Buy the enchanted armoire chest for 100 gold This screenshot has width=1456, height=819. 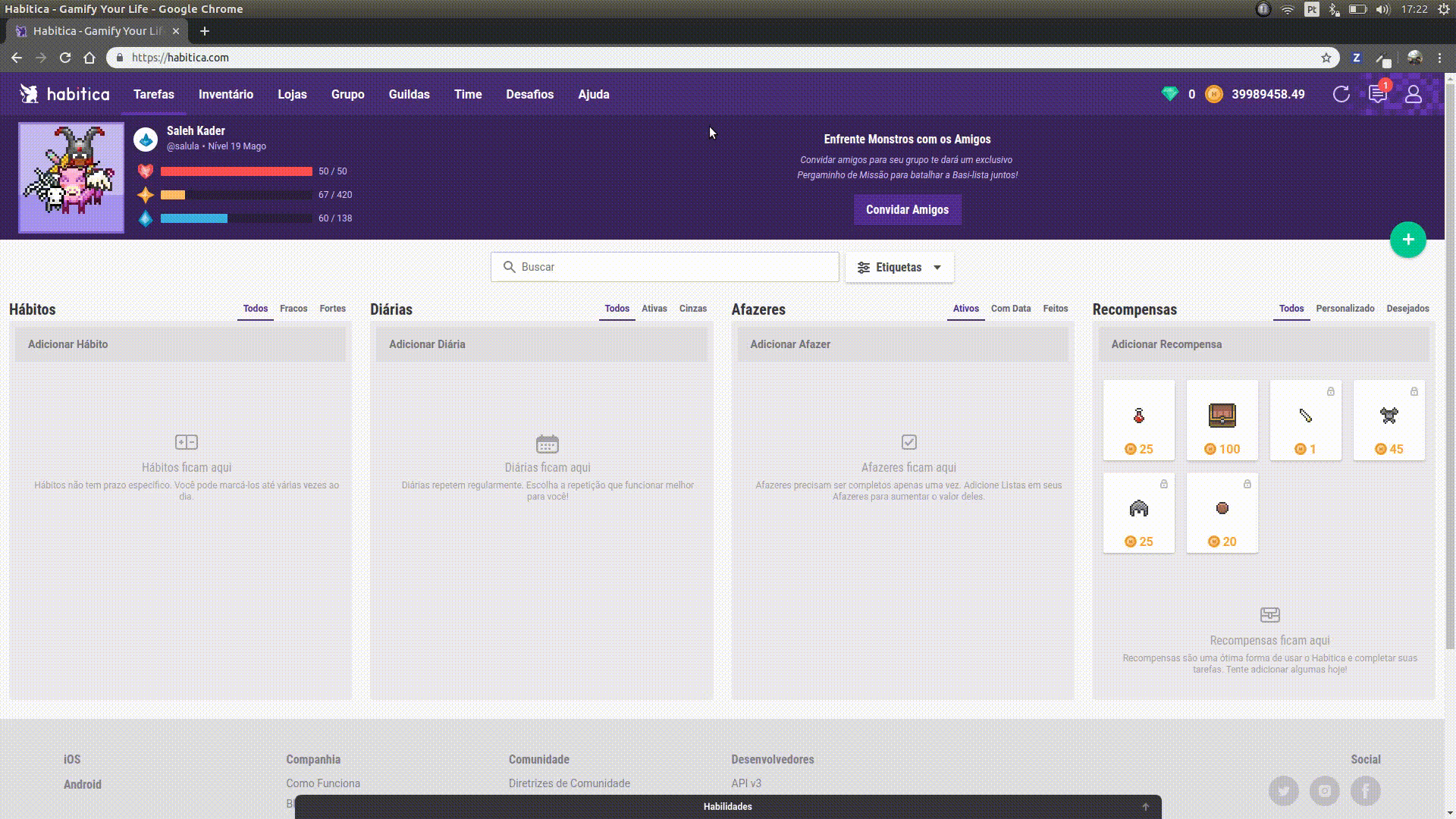coord(1222,421)
